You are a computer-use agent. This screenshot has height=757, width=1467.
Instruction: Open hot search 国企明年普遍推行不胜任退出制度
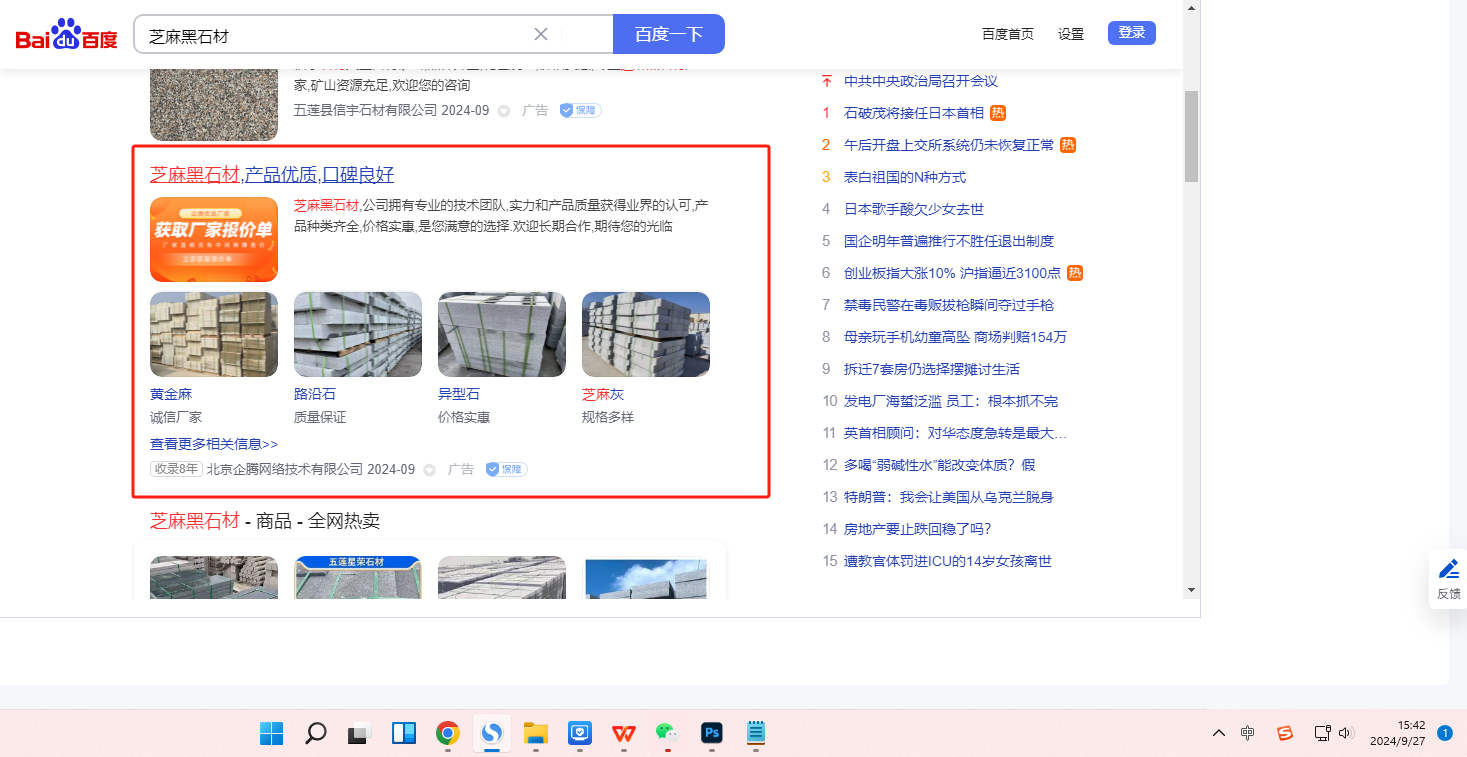(949, 241)
